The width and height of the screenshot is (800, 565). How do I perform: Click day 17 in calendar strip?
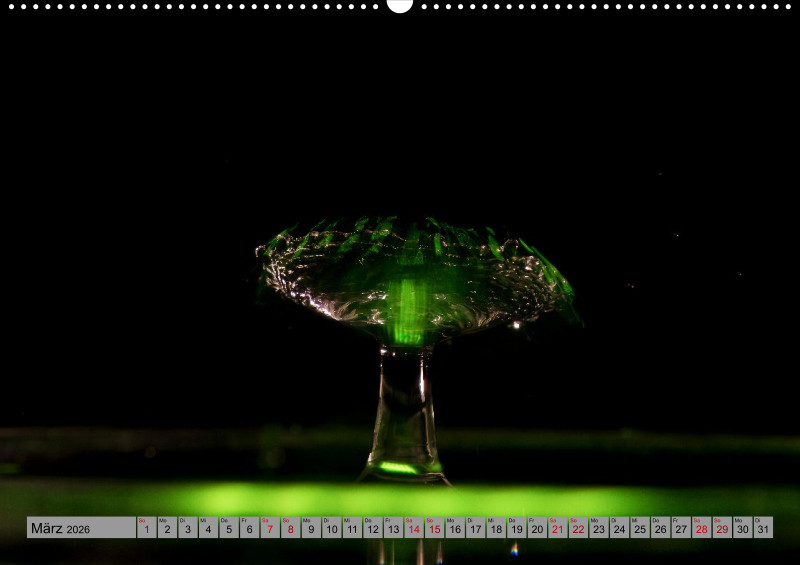[x=476, y=528]
